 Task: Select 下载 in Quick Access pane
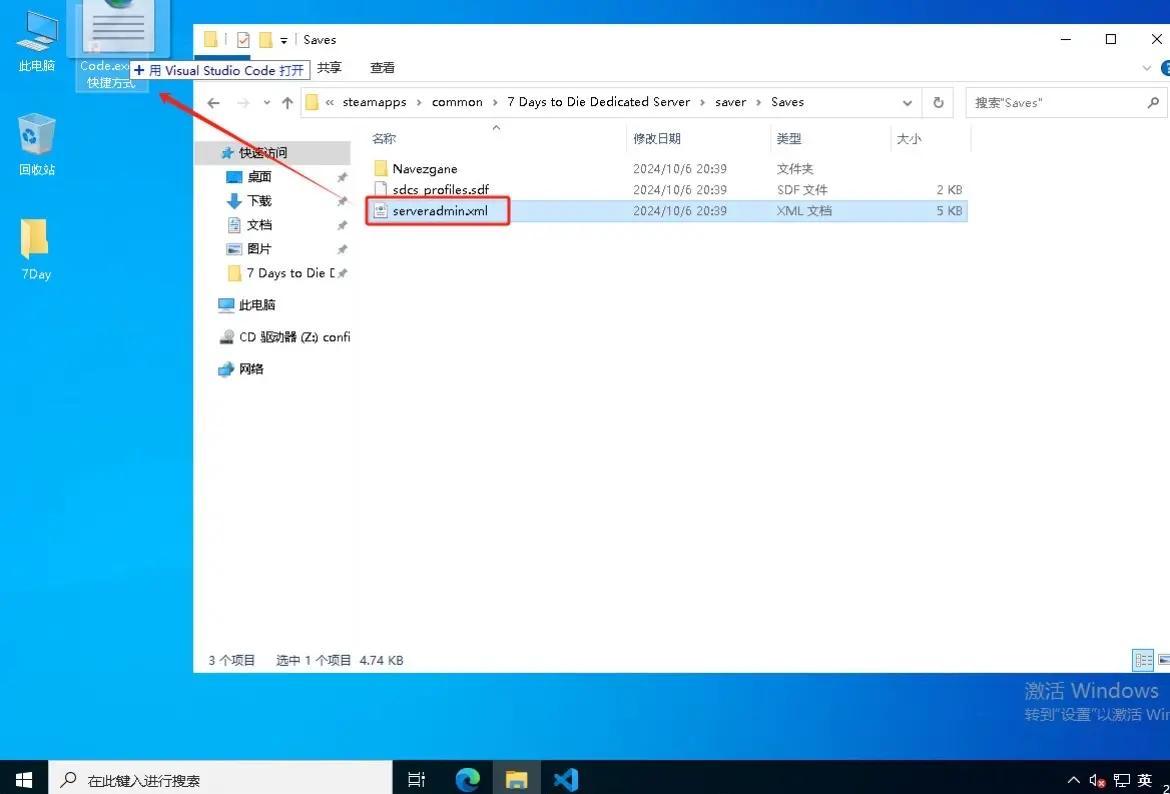click(x=259, y=201)
